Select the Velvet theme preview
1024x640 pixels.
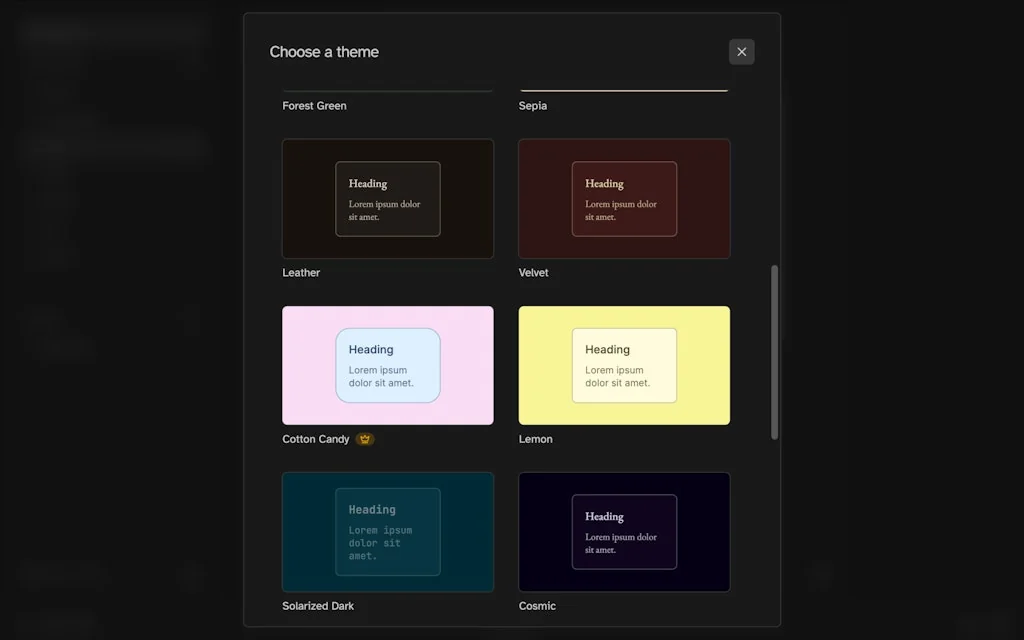[x=624, y=199]
